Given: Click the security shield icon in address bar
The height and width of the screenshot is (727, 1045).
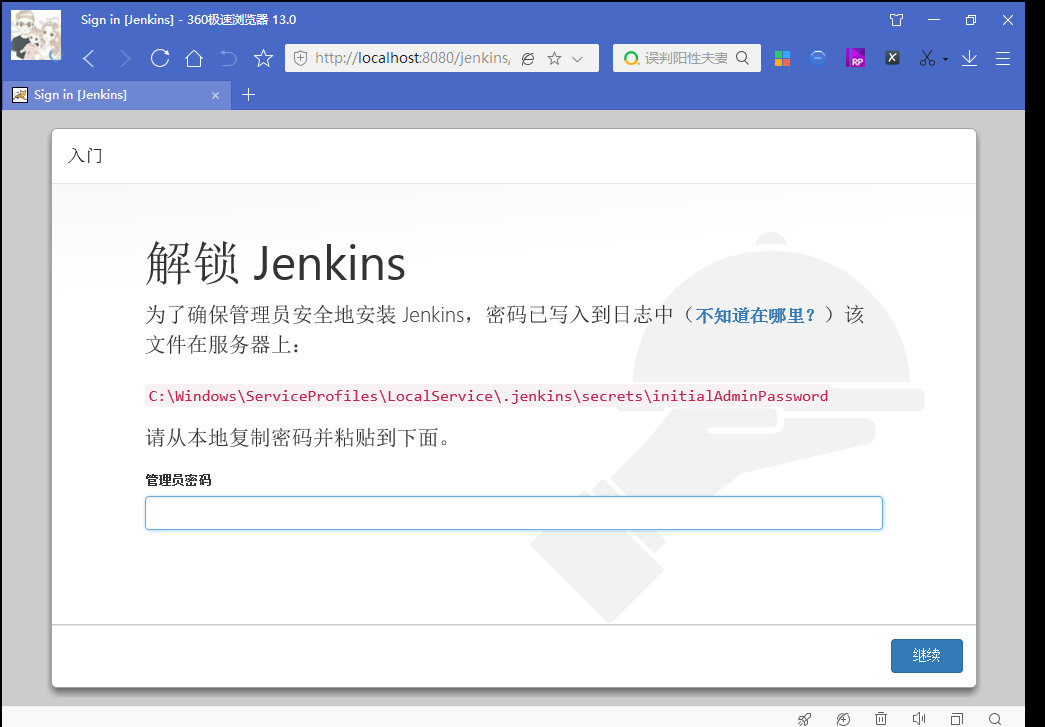Looking at the screenshot, I should pos(301,59).
